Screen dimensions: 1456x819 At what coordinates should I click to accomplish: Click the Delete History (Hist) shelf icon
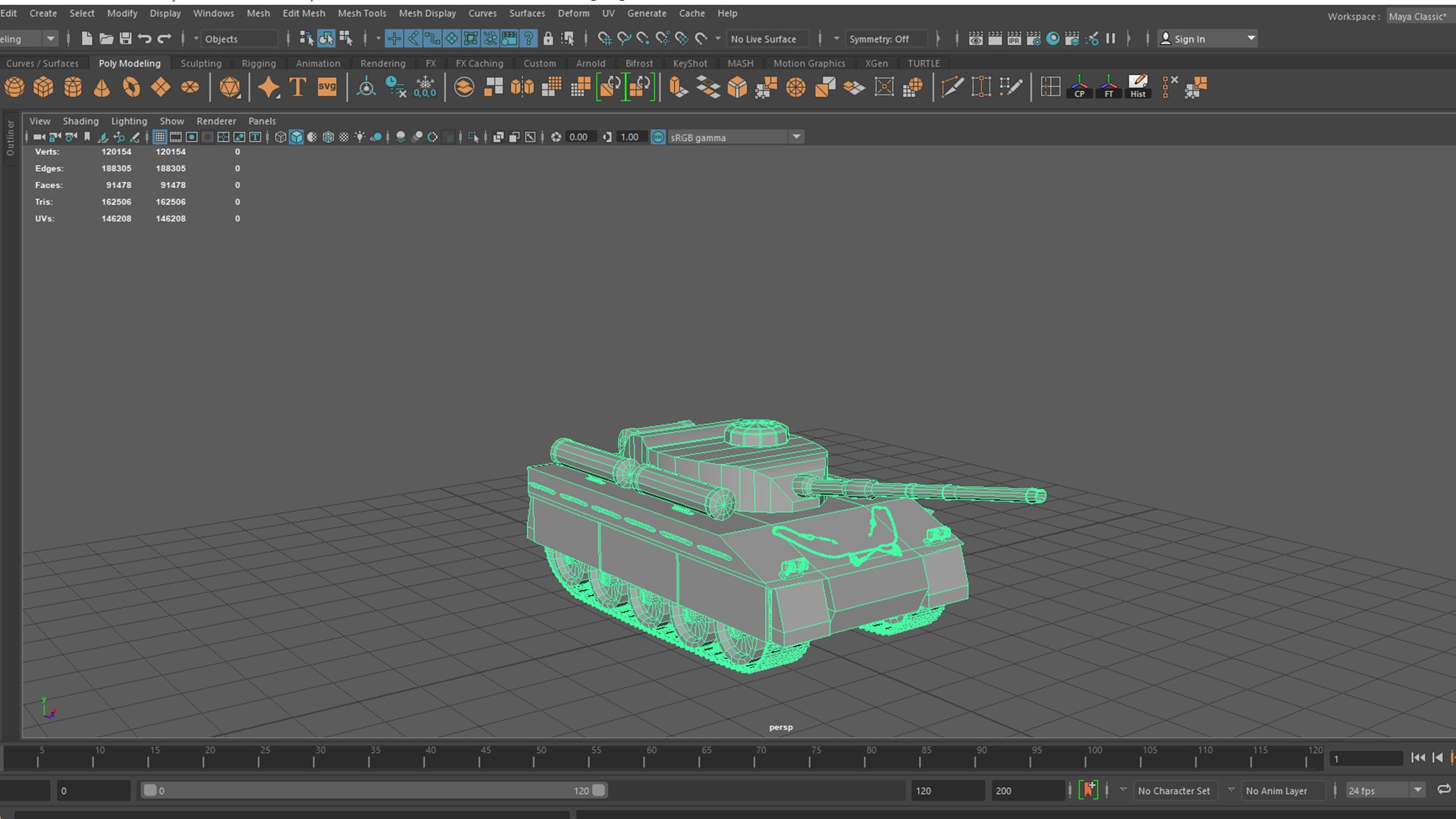click(x=1137, y=87)
